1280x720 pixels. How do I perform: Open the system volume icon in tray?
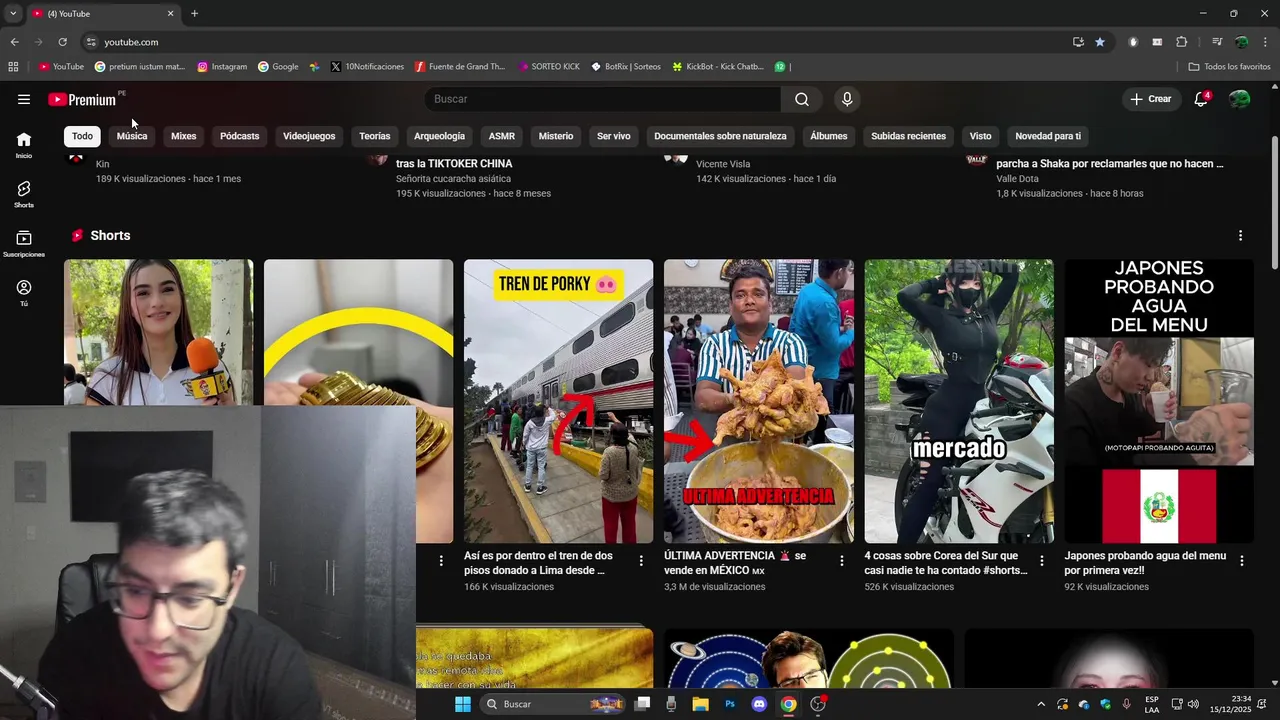point(1193,704)
